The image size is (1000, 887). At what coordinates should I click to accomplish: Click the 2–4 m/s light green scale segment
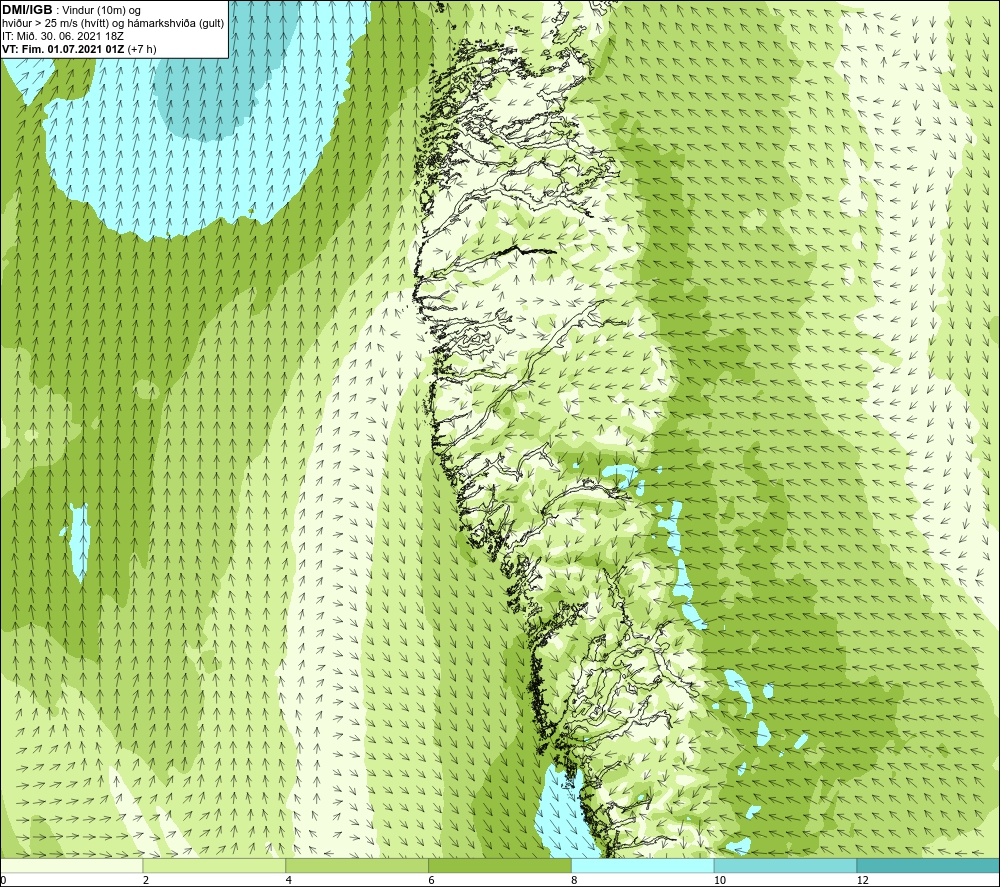[x=214, y=865]
